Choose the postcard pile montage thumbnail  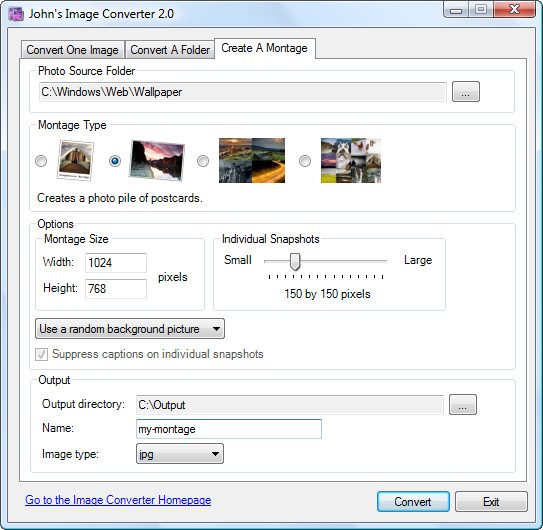[157, 160]
